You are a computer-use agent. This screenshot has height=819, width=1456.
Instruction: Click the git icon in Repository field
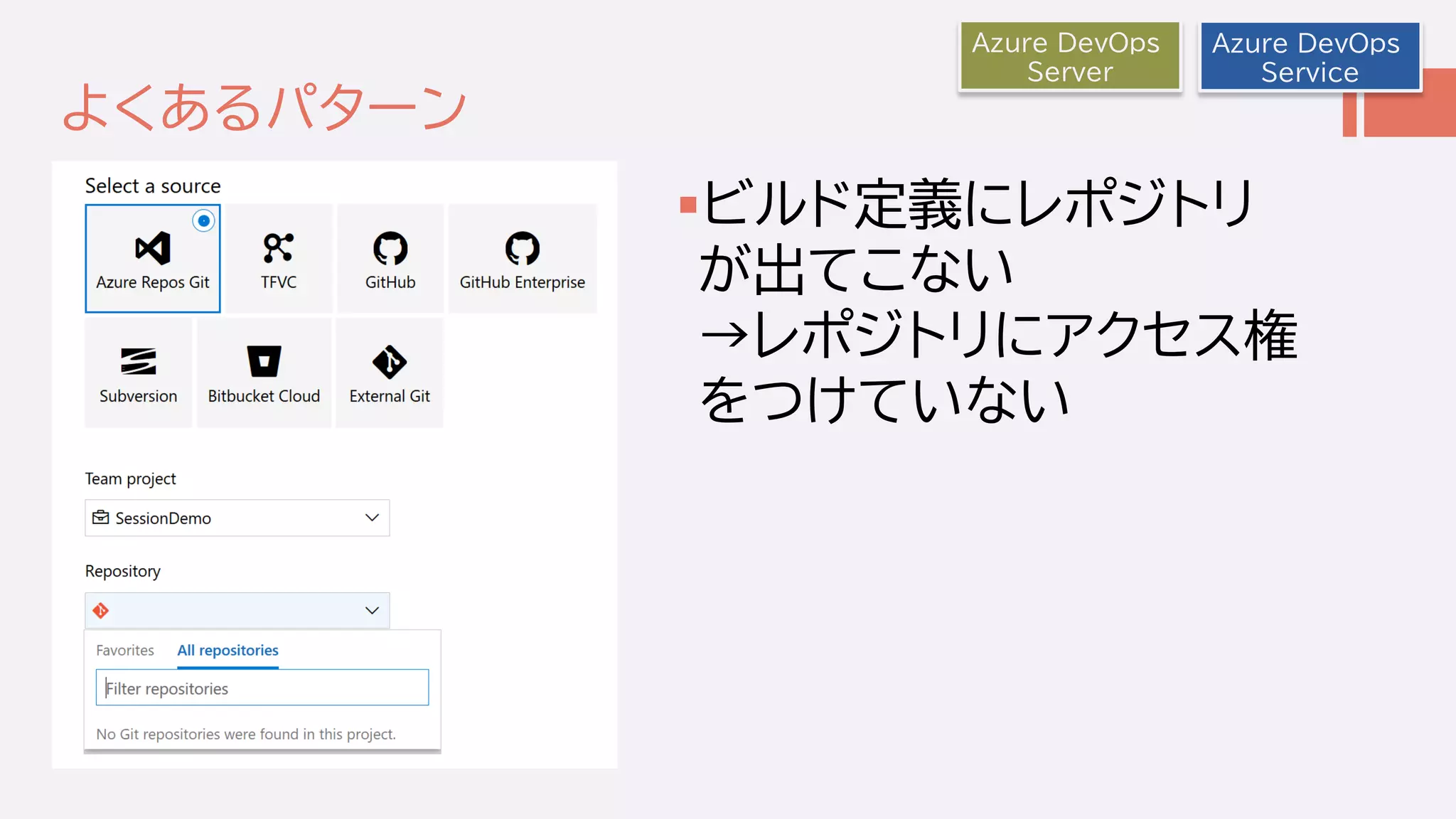coord(101,610)
